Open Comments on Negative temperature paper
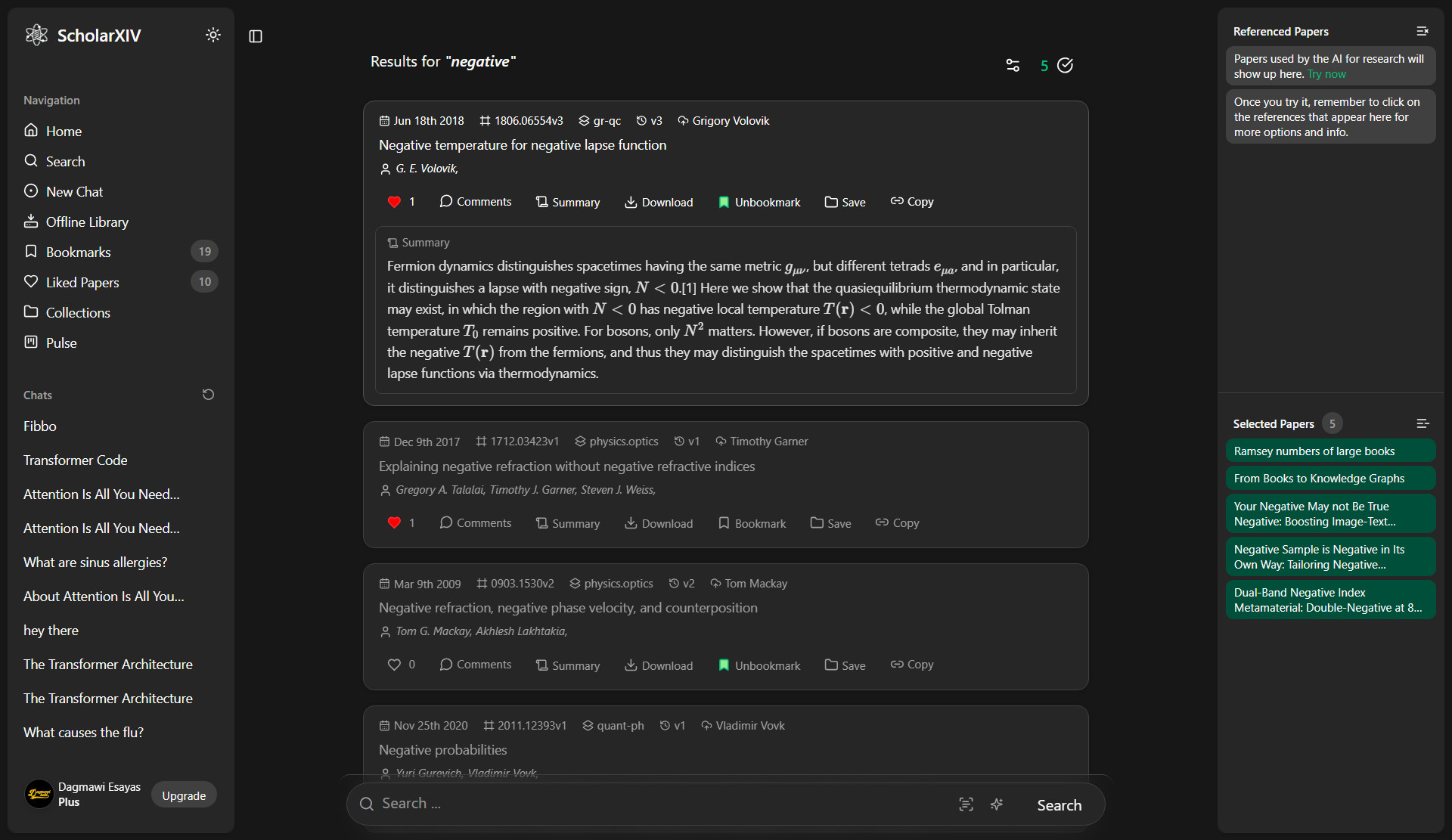This screenshot has height=840, width=1452. (x=476, y=202)
